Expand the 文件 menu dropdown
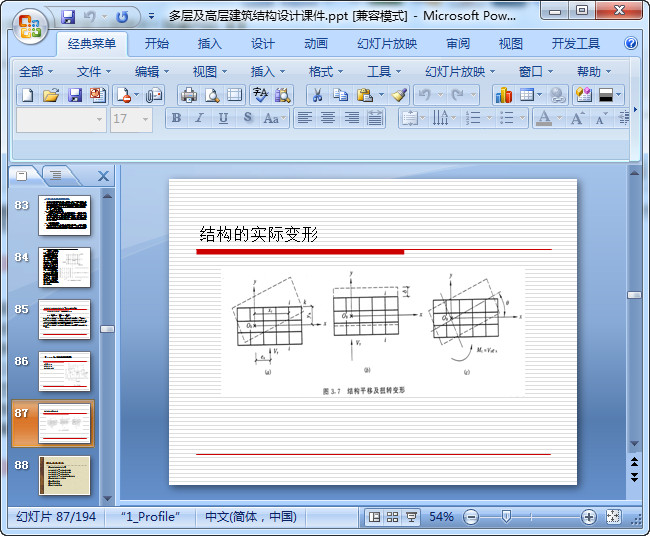This screenshot has width=650, height=536. [94, 72]
